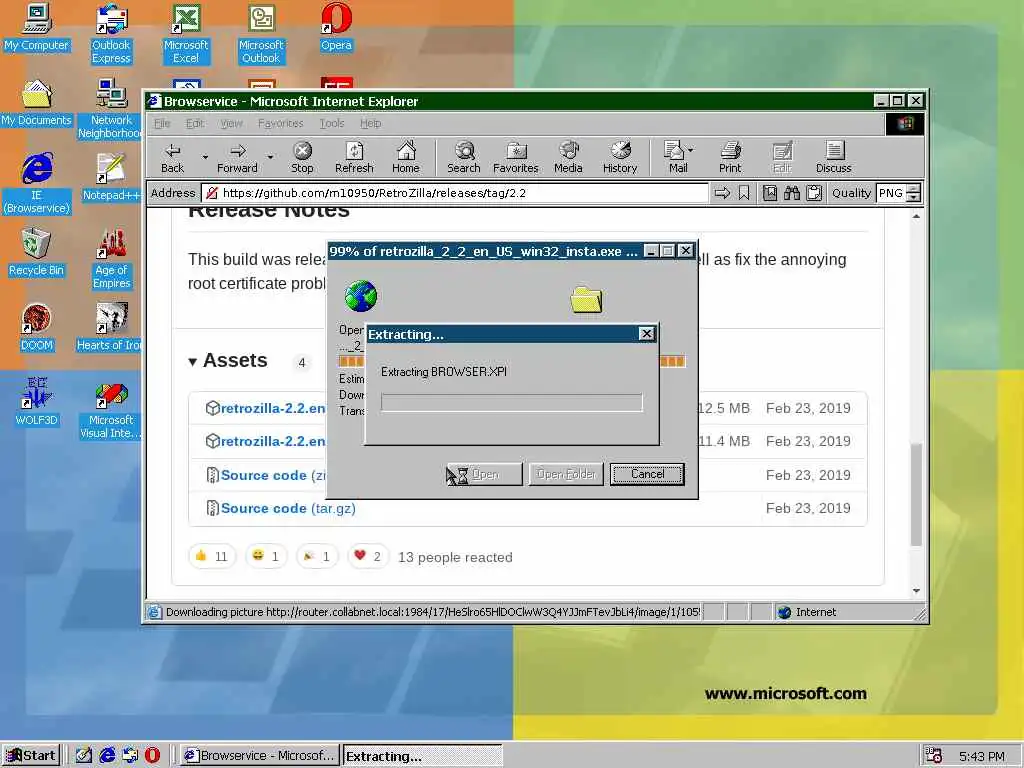The image size is (1024, 768).
Task: Select the DOOM desktop shortcut
Action: click(x=36, y=328)
